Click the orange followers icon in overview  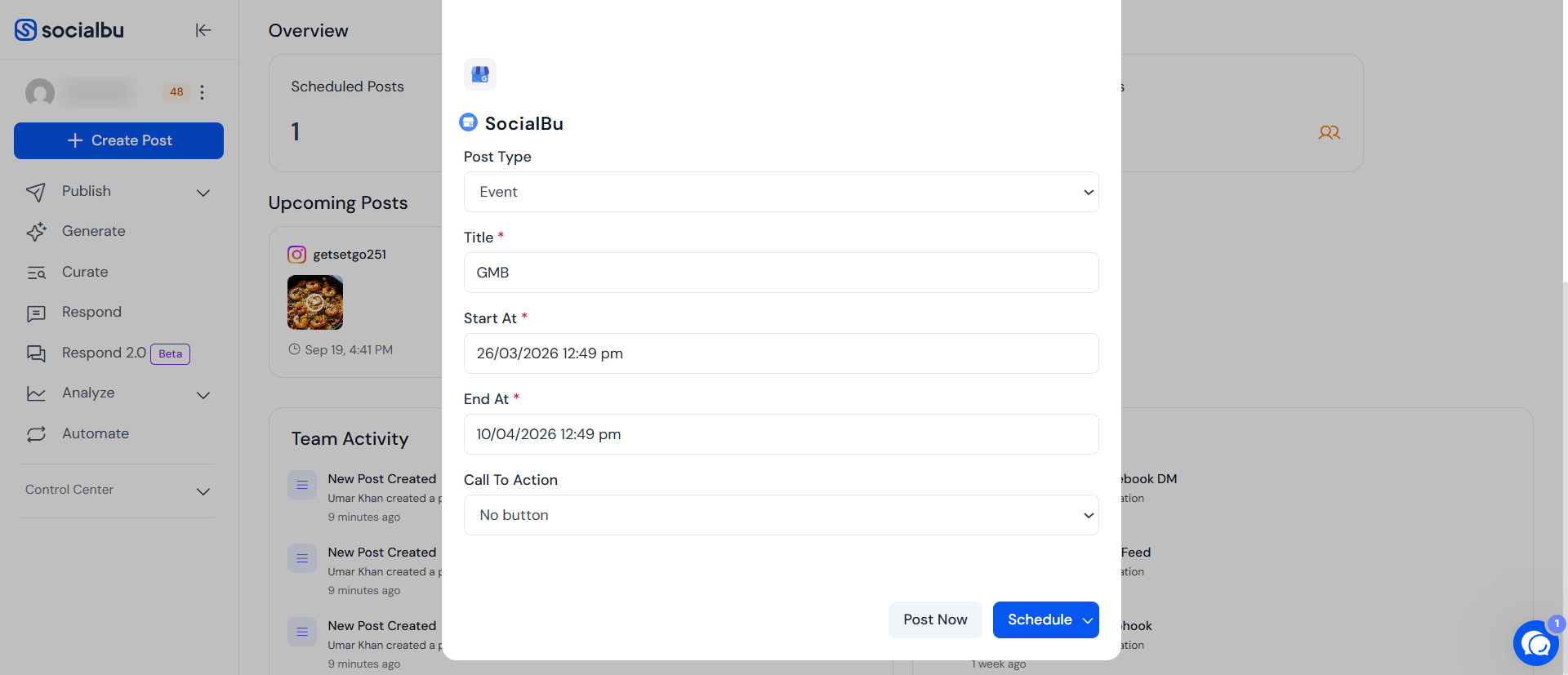1329,132
